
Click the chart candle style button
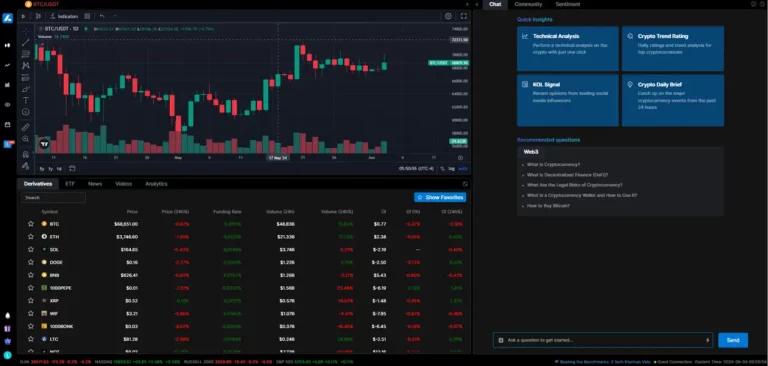coord(38,16)
